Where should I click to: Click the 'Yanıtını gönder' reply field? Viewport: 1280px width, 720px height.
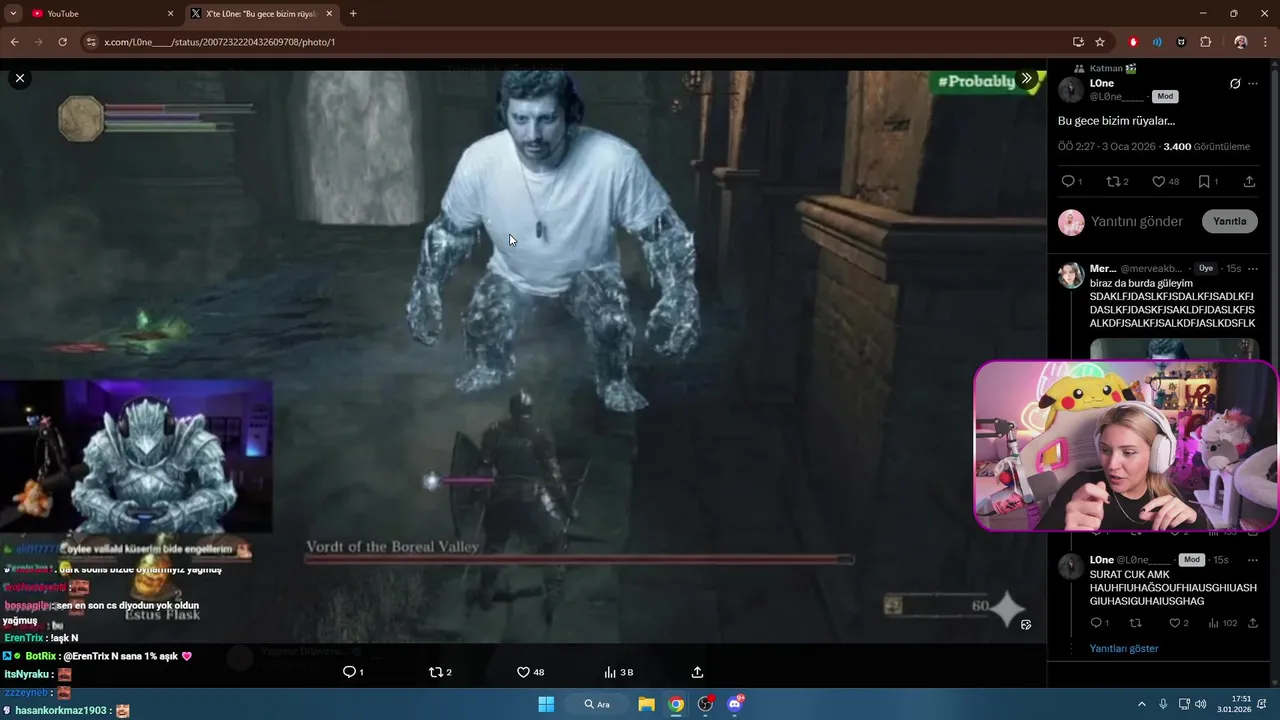click(1137, 221)
